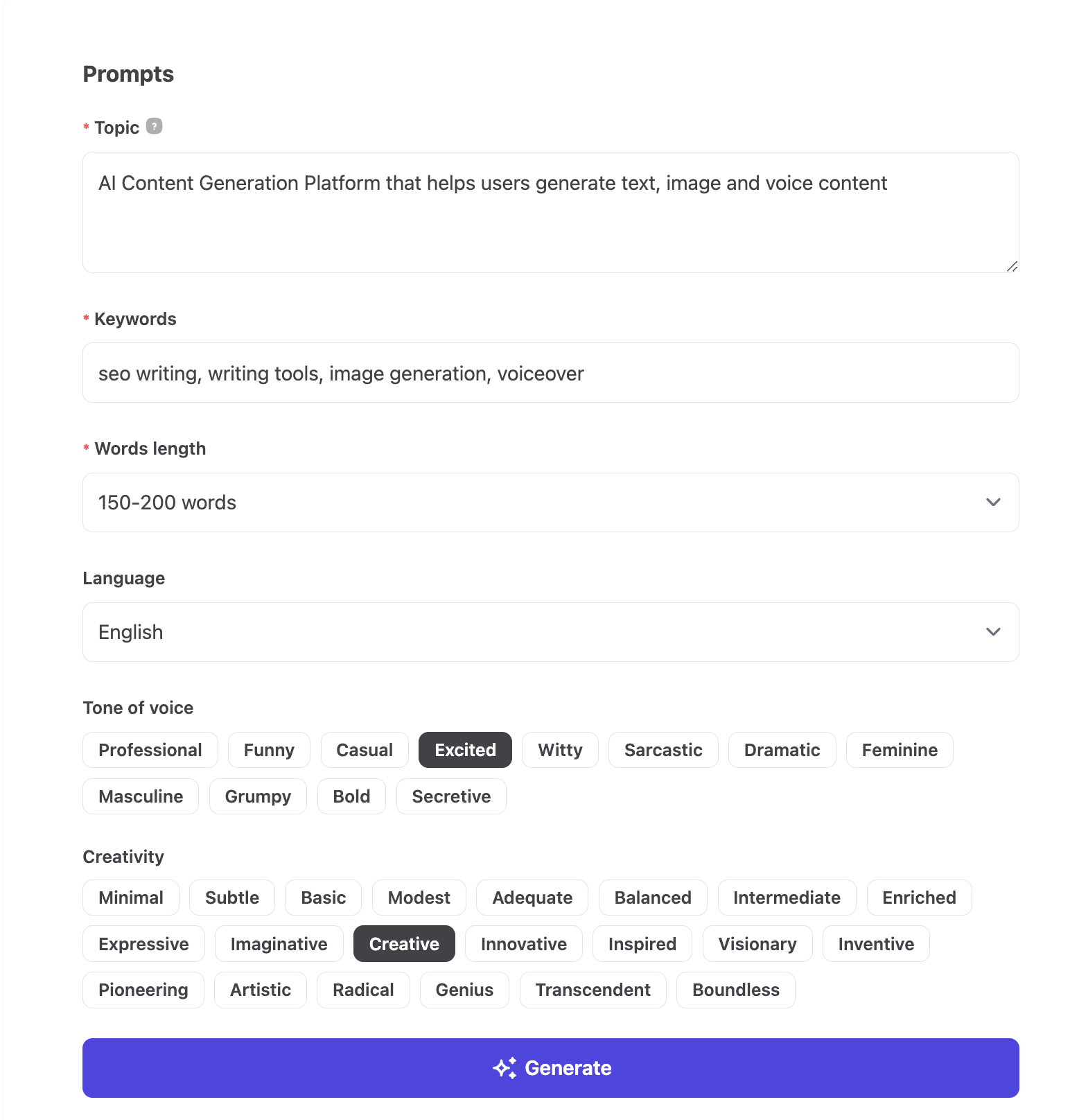Select the Dramatic tone of voice
The width and height of the screenshot is (1070, 1120).
tap(782, 750)
